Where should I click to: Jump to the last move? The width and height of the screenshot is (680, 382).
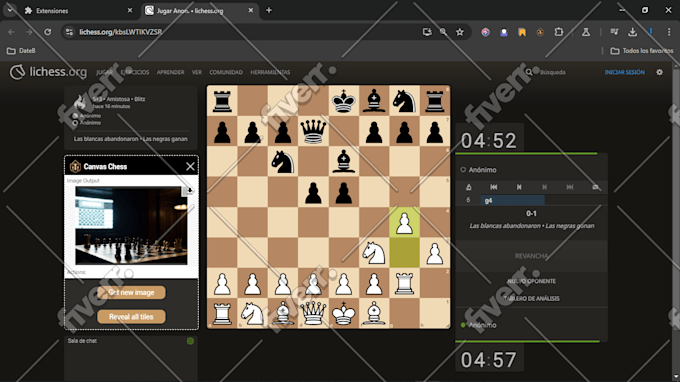570,187
